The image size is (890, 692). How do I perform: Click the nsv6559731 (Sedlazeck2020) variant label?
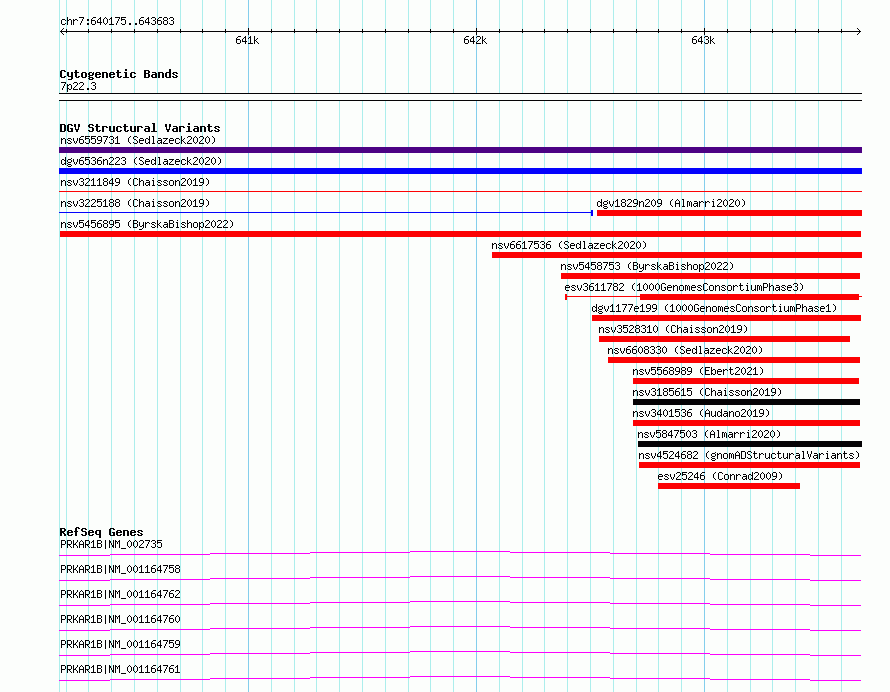pyautogui.click(x=138, y=140)
